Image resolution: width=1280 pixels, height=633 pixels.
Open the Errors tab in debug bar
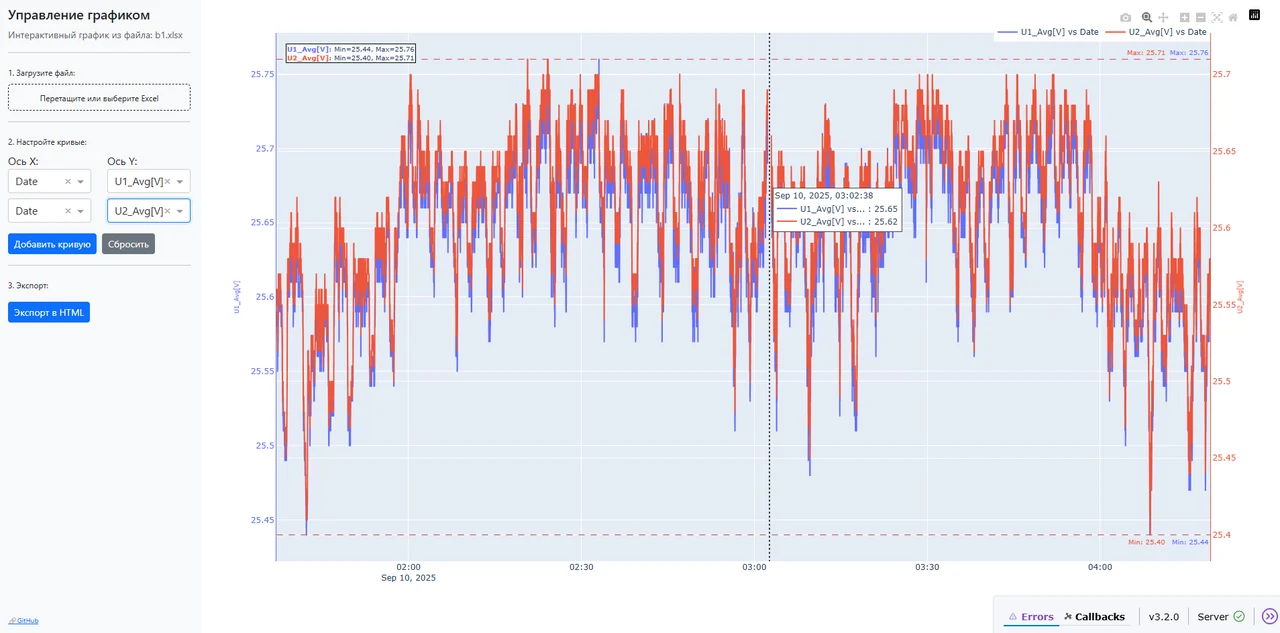(x=1030, y=617)
